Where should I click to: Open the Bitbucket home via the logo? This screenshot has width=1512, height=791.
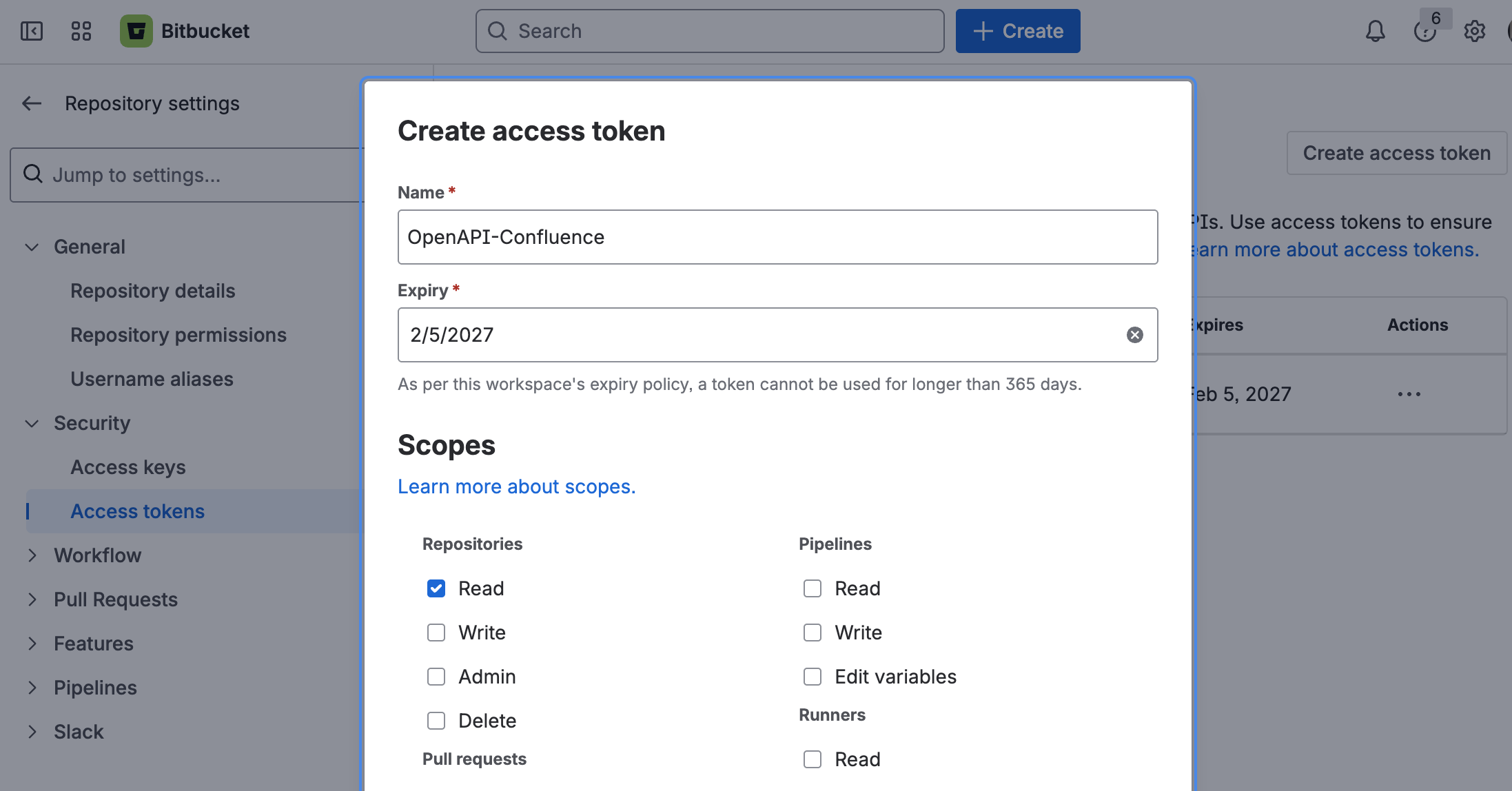(x=137, y=31)
